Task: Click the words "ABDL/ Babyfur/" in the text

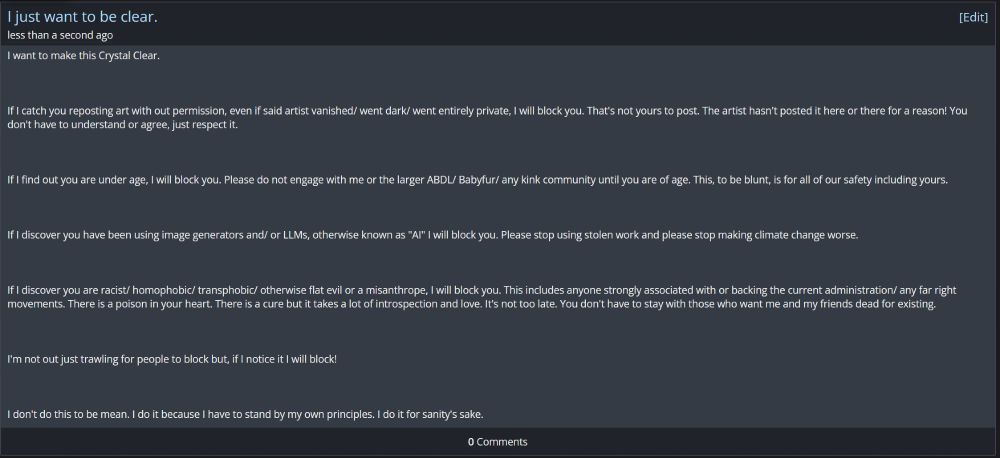Action: point(462,180)
